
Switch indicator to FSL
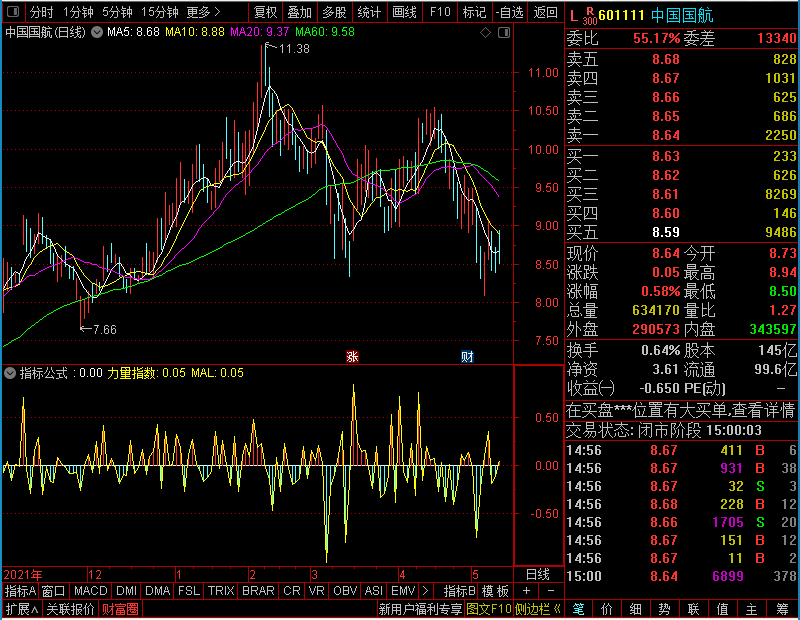pos(189,591)
